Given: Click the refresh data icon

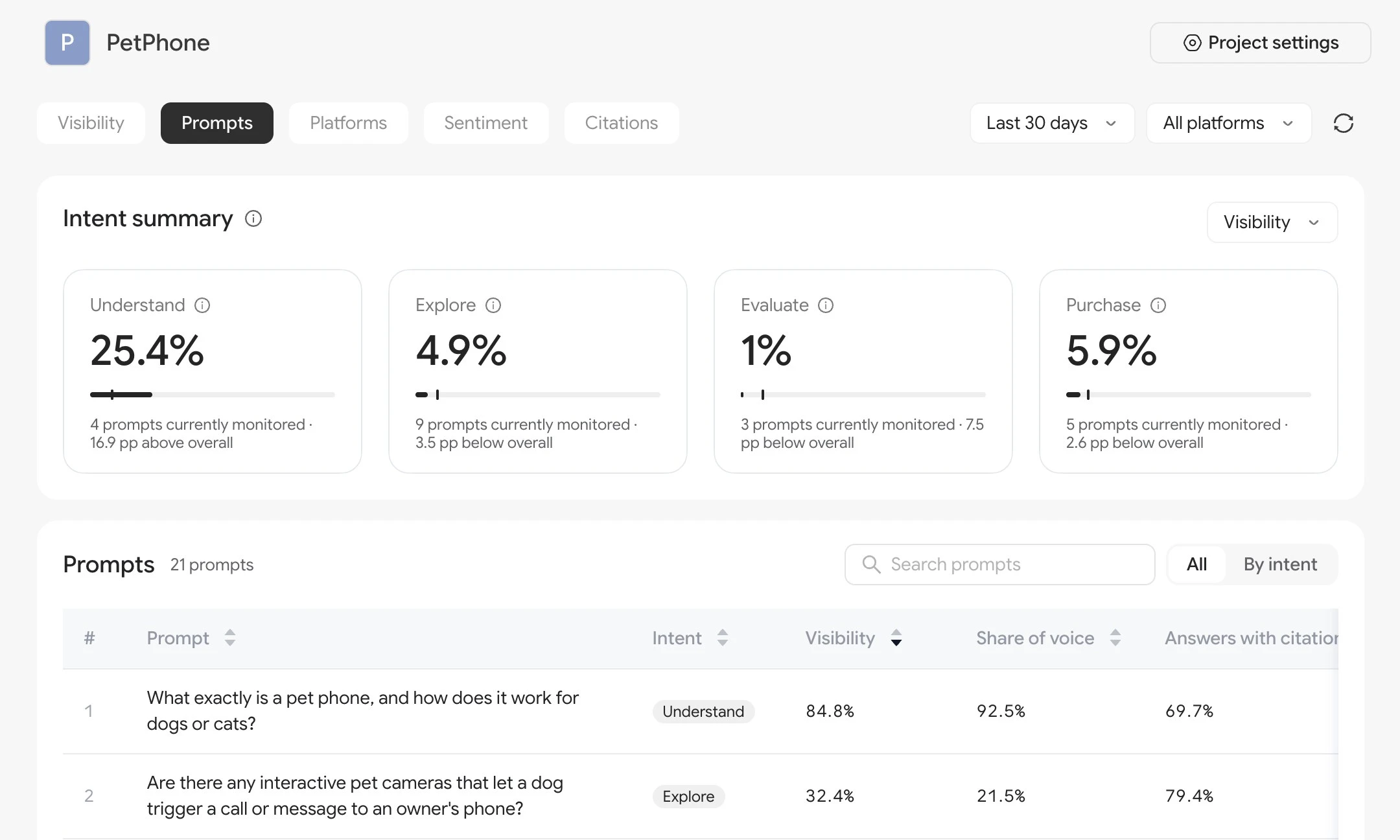Looking at the screenshot, I should click(x=1344, y=123).
